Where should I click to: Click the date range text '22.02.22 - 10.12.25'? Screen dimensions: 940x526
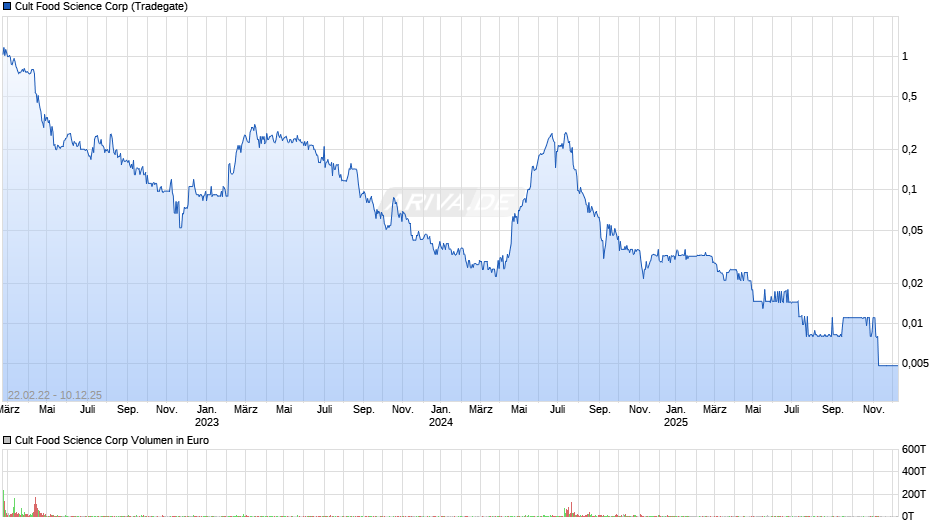(x=55, y=395)
